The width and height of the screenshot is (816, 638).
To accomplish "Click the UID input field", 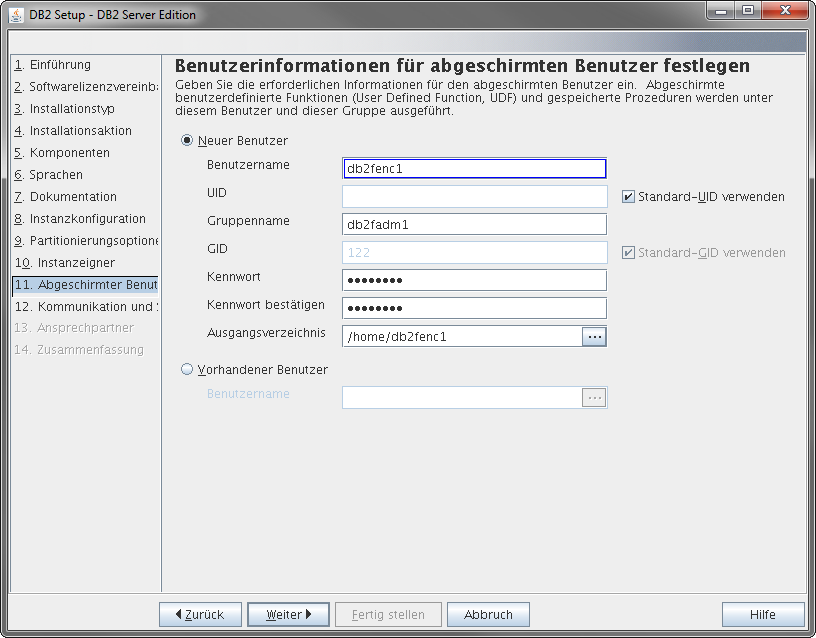I will coord(475,197).
